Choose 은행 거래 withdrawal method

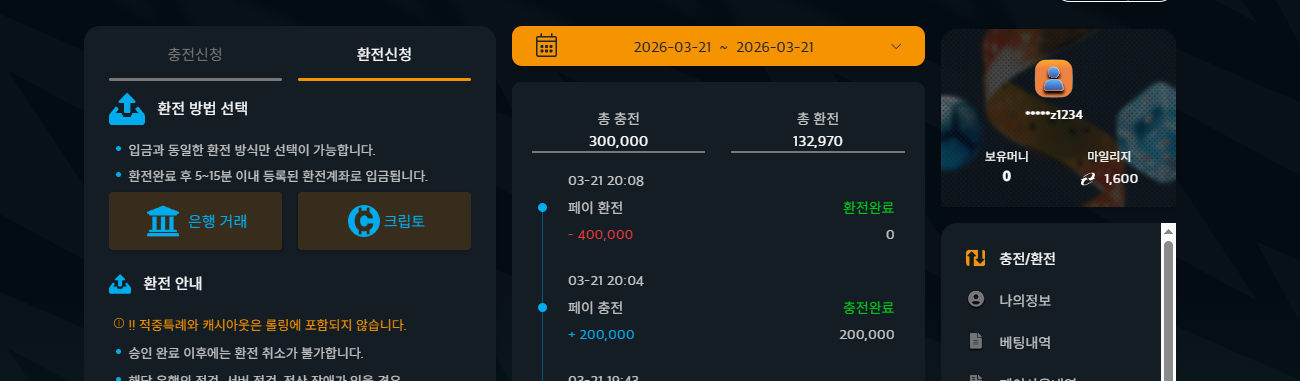tap(195, 221)
